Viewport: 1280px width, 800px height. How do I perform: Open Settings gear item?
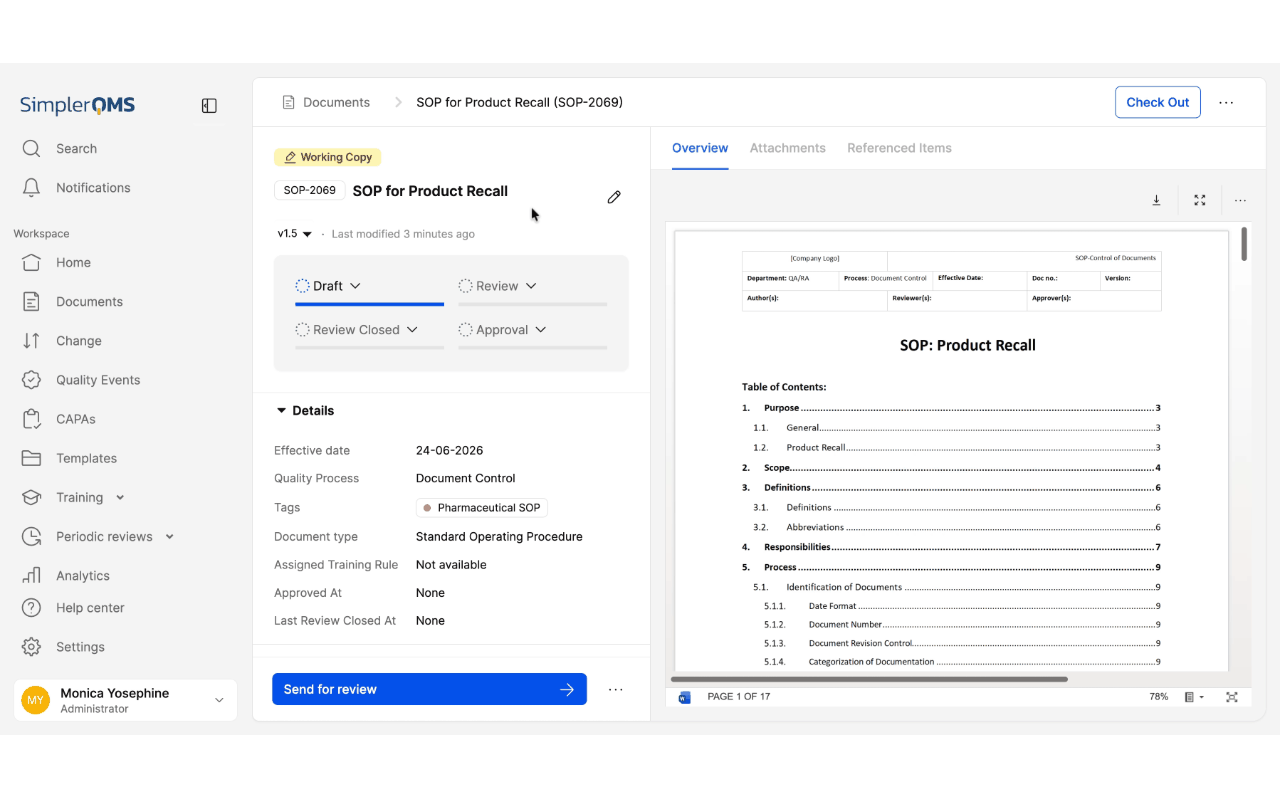[x=63, y=647]
